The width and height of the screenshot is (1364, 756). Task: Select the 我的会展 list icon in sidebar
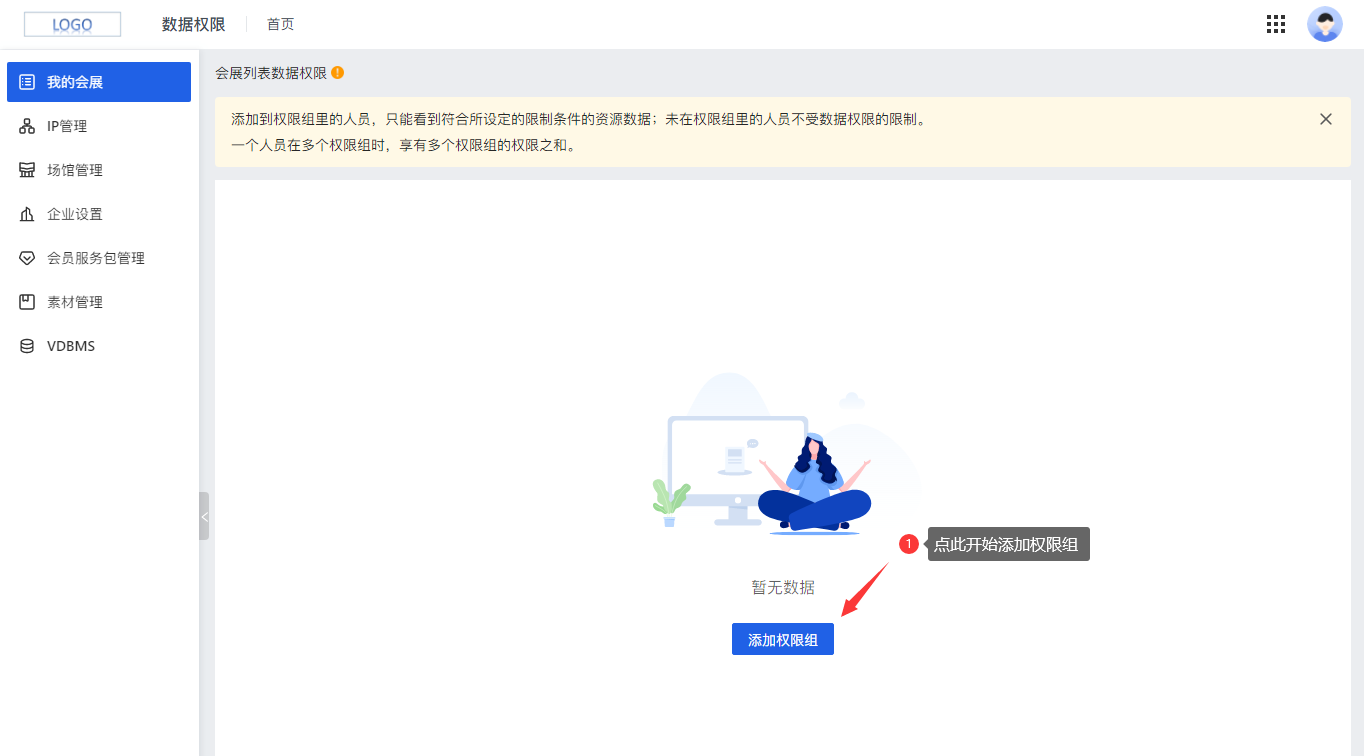coord(27,81)
